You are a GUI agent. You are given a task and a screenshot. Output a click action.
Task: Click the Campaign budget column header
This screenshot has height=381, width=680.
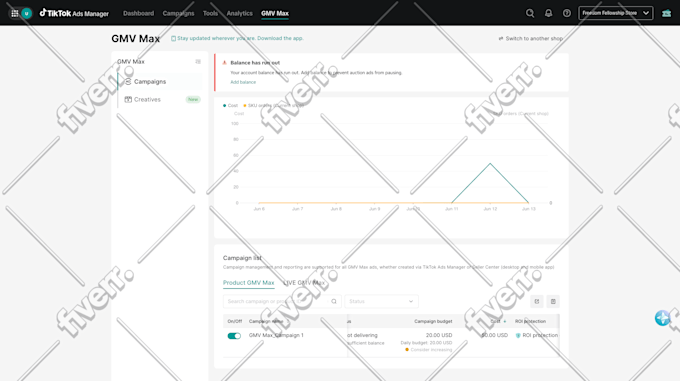coord(433,321)
